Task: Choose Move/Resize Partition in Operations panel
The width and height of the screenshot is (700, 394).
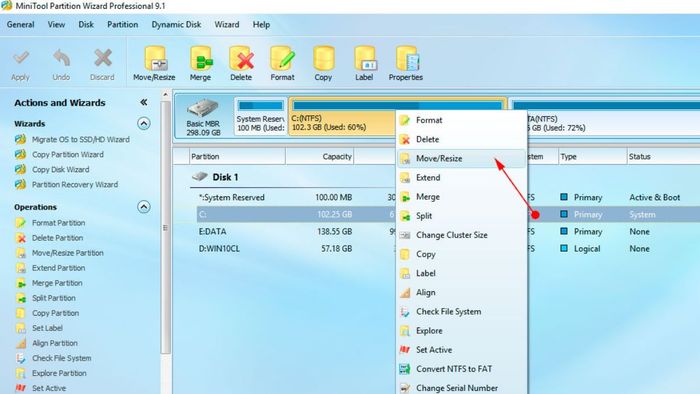Action: point(60,253)
